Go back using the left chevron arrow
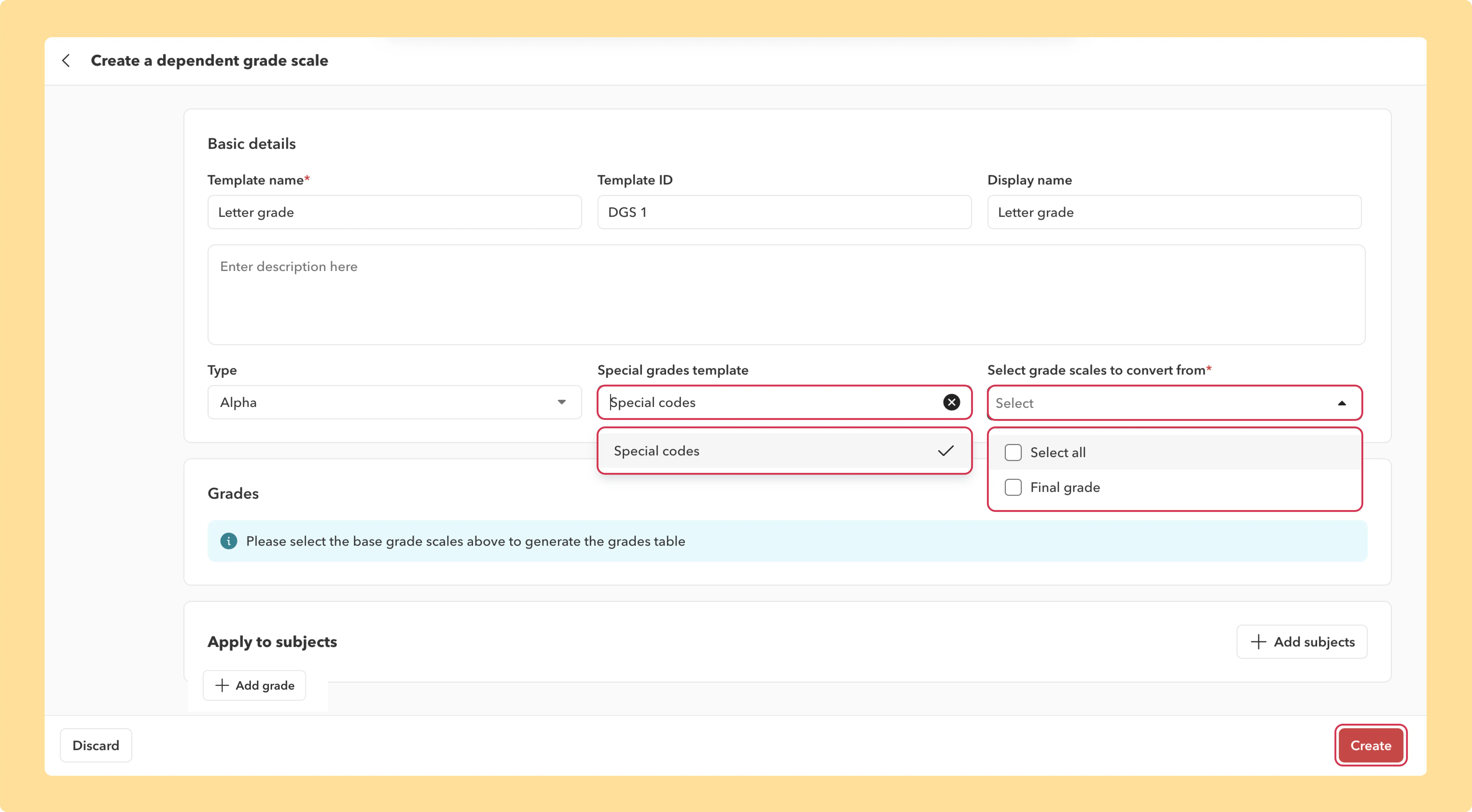 tap(66, 61)
